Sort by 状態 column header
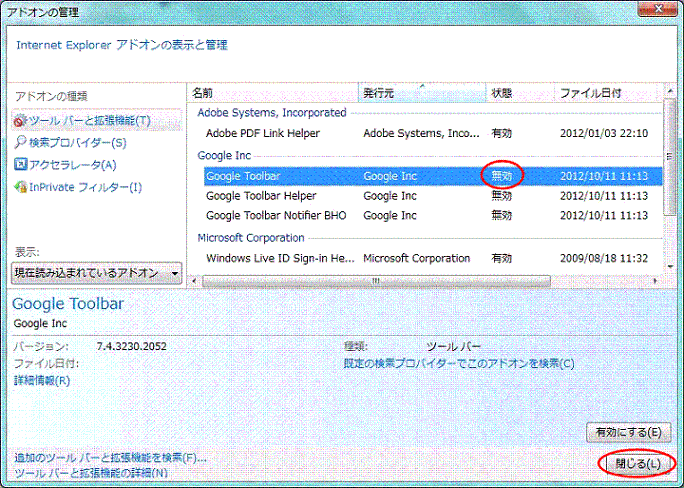The image size is (684, 488). pyautogui.click(x=520, y=92)
